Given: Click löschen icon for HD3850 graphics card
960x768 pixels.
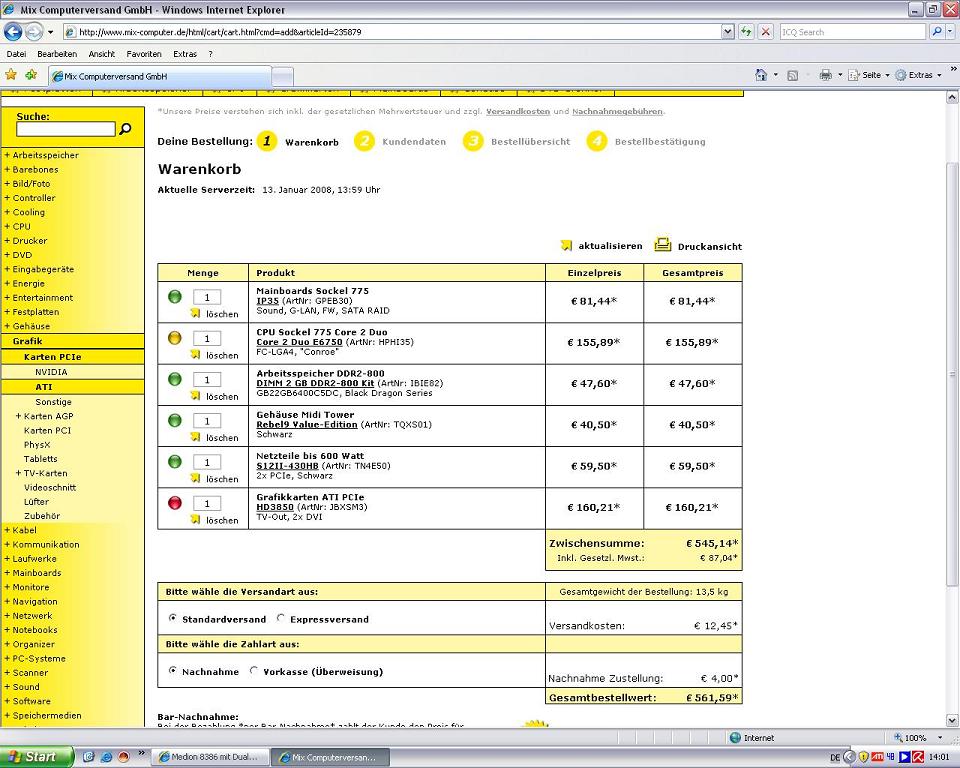Looking at the screenshot, I should pyautogui.click(x=195, y=519).
